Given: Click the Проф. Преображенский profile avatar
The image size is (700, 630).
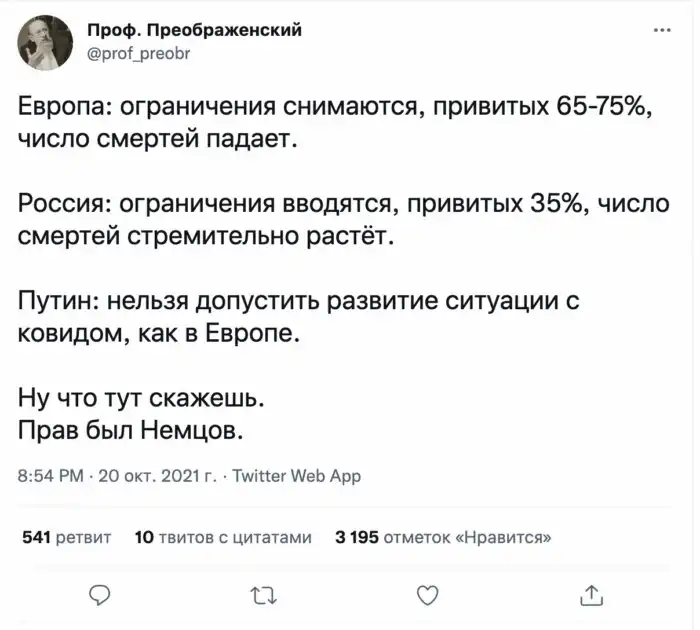Looking at the screenshot, I should pos(47,42).
